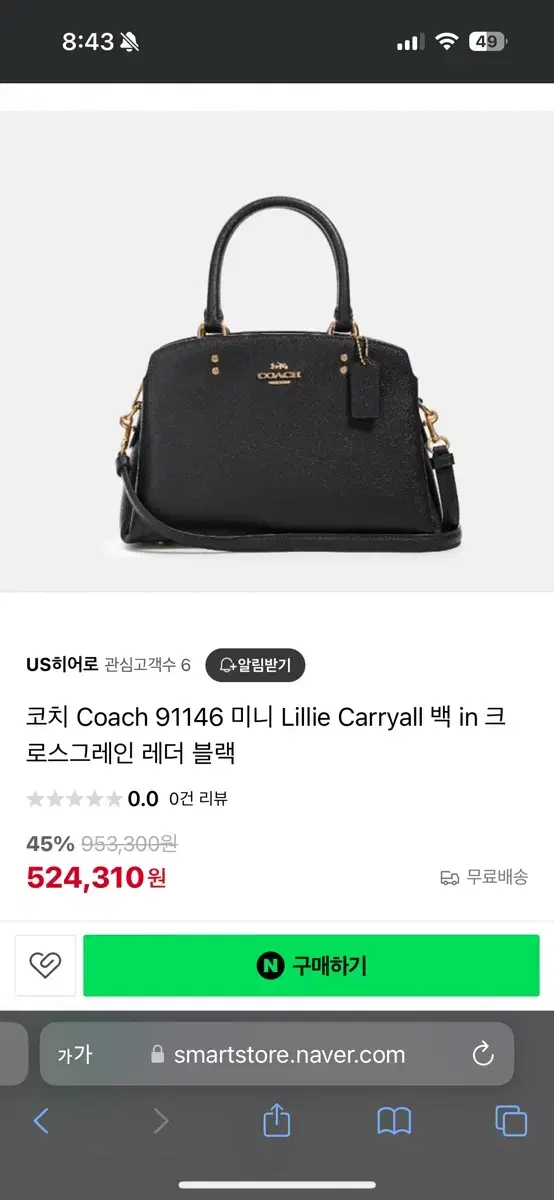Tap the 0건 리뷰 reviews link
The width and height of the screenshot is (554, 1200).
[198, 798]
